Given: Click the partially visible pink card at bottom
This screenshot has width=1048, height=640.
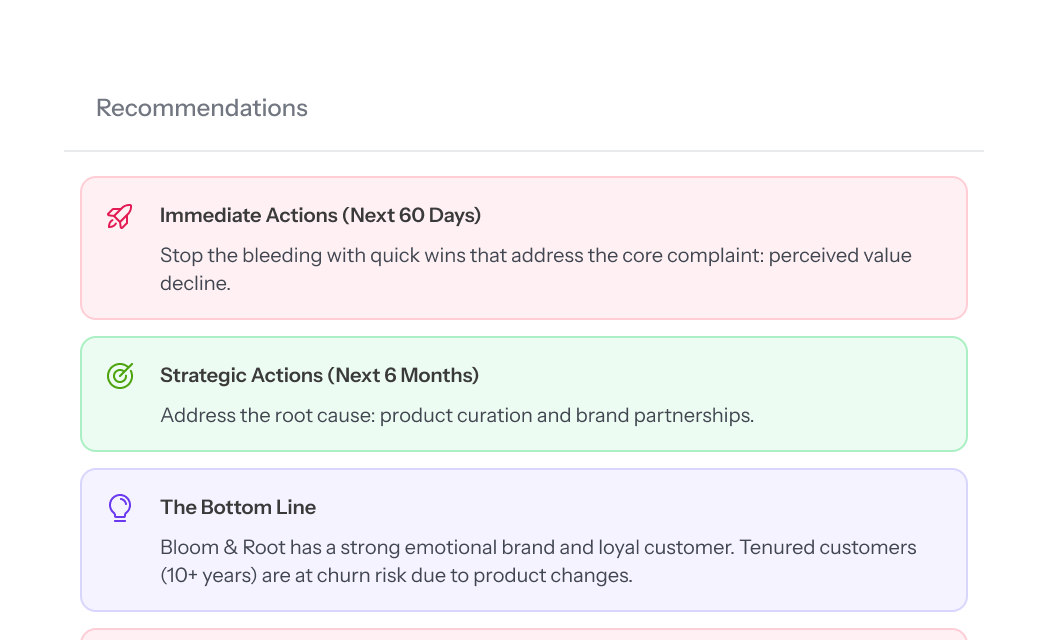Looking at the screenshot, I should pos(523,634).
